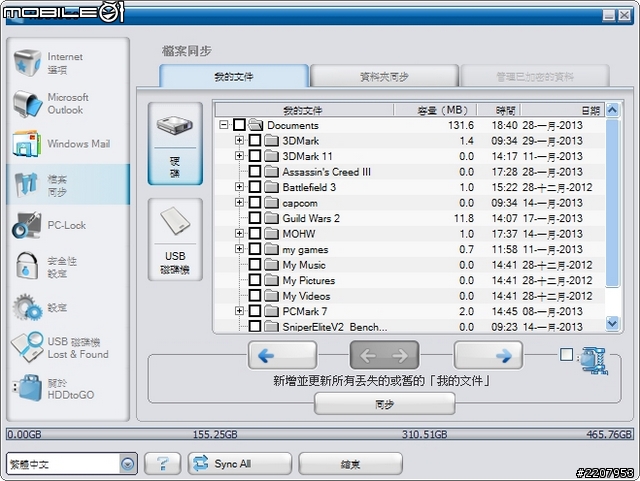Expand the MOHW folder node

click(x=239, y=233)
